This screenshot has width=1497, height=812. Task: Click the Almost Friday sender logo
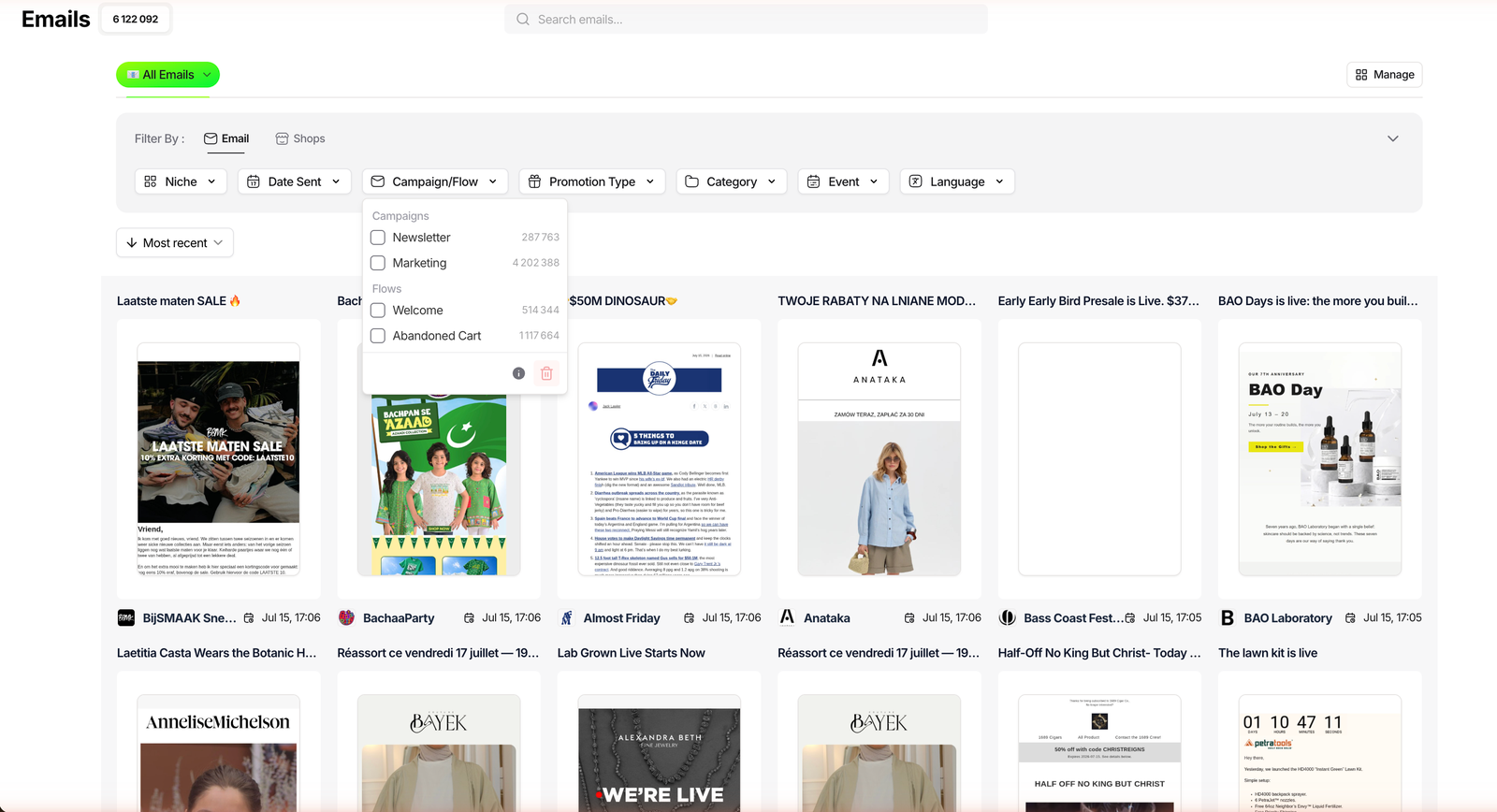(566, 617)
